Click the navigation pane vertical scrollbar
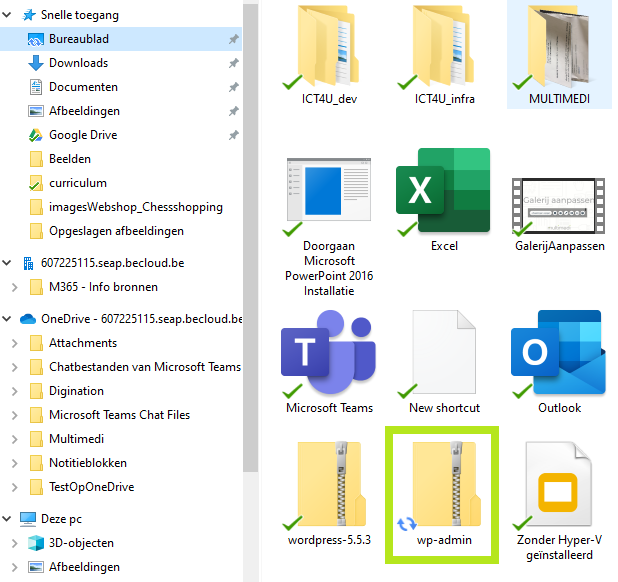Viewport: 618px width, 582px height. point(250,238)
